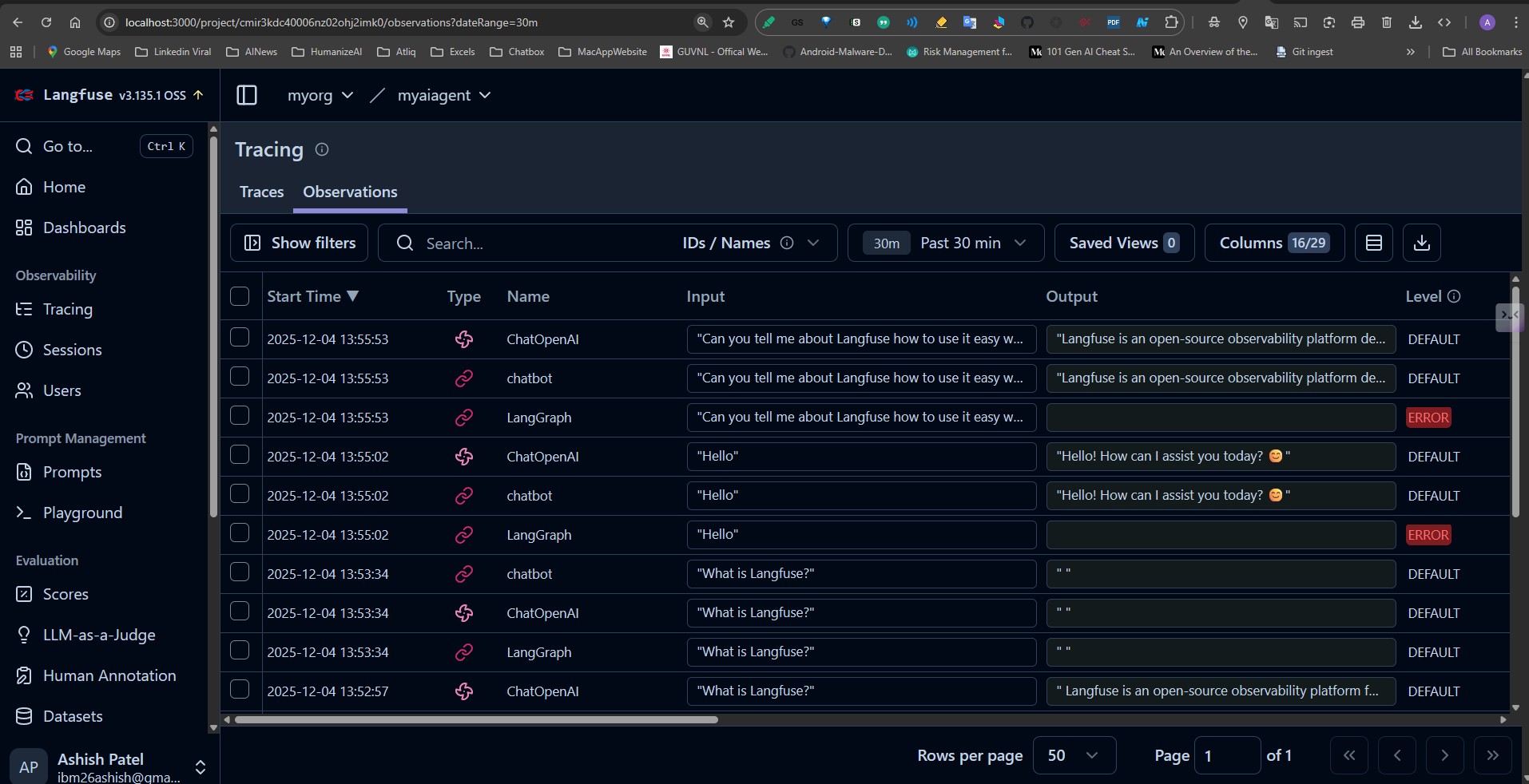Check the chatbot row at 13:53:34

tap(240, 572)
